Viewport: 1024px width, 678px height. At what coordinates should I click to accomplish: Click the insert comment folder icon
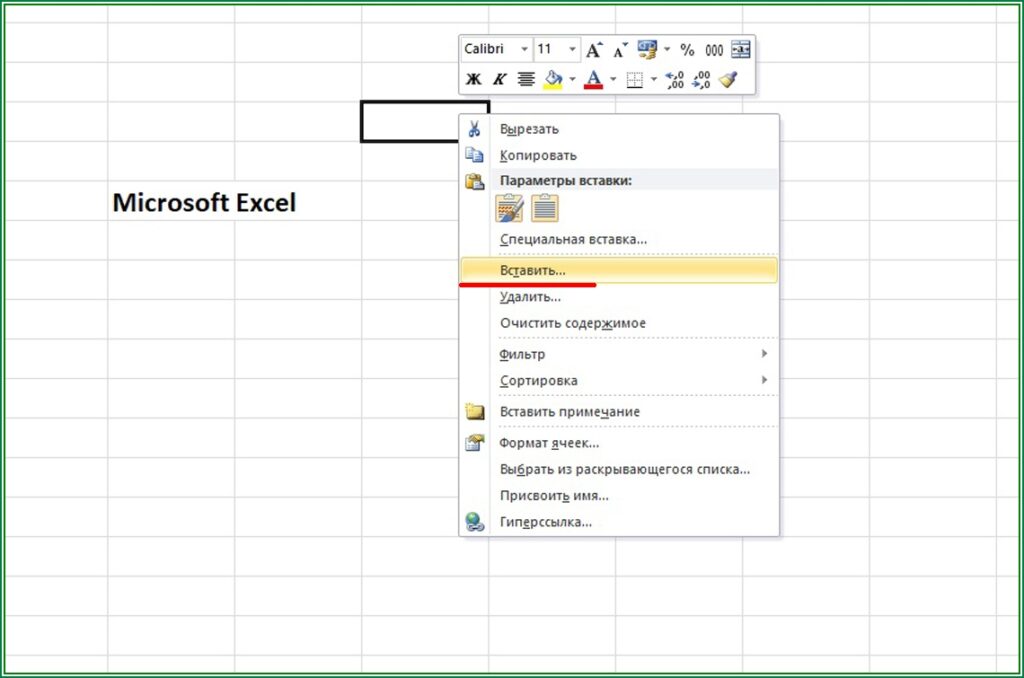[474, 412]
